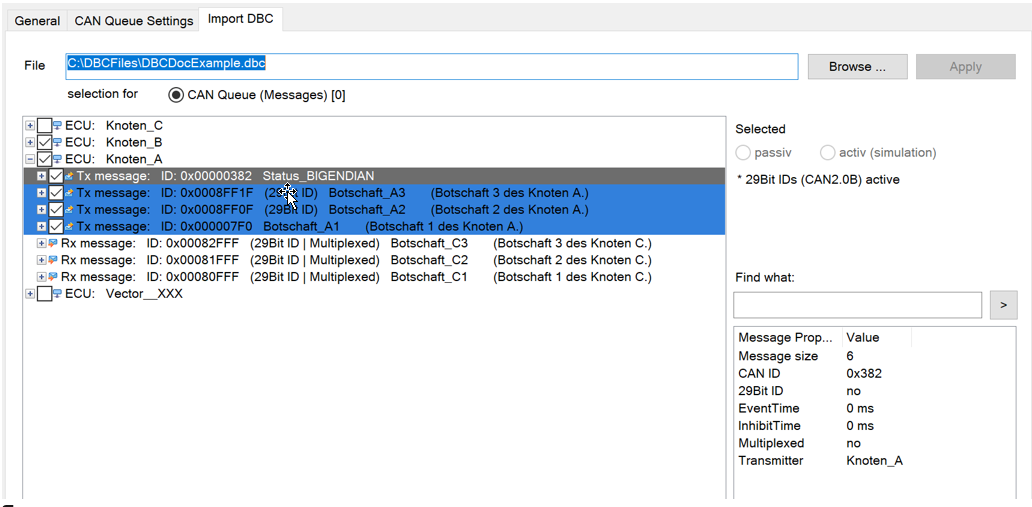Click the Knoten_C ECU network icon
The image size is (1032, 507).
click(57, 125)
